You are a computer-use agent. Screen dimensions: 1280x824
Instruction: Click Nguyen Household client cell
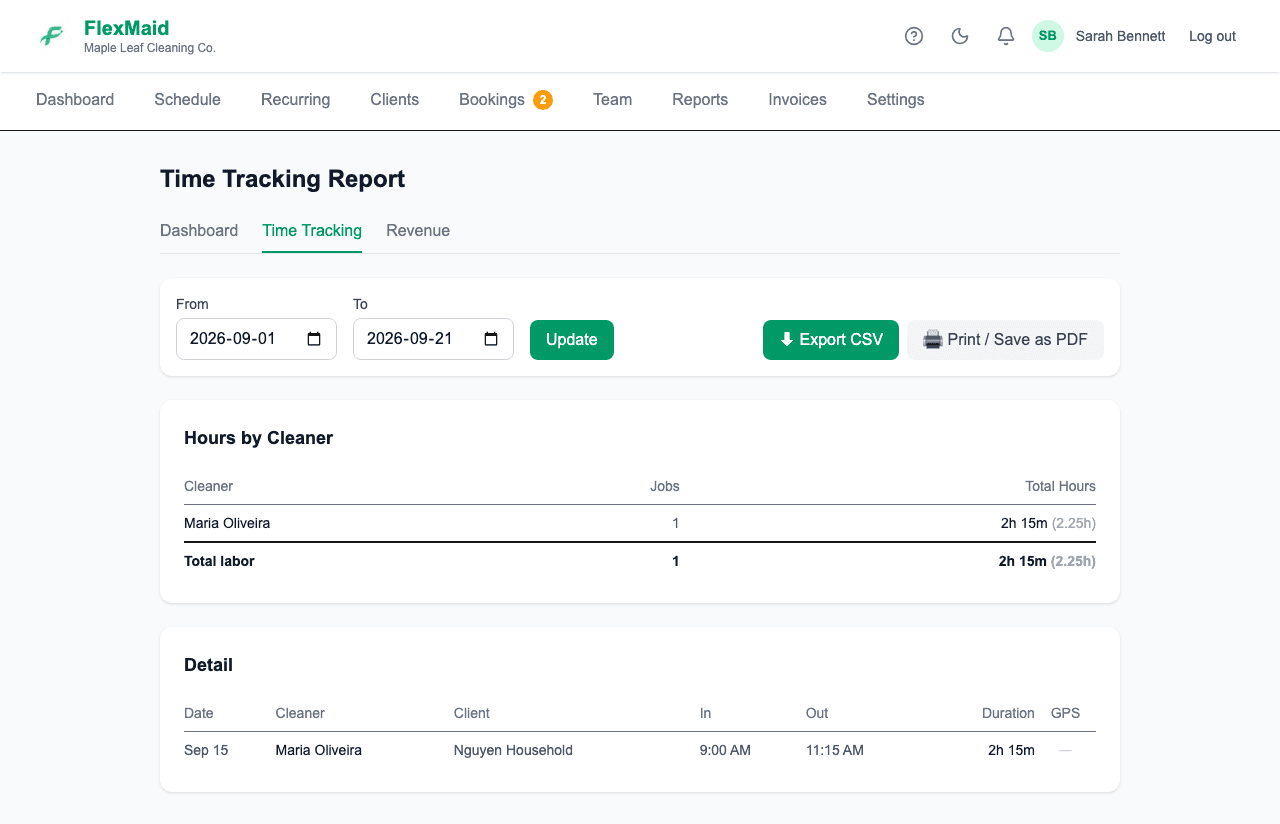coord(513,750)
